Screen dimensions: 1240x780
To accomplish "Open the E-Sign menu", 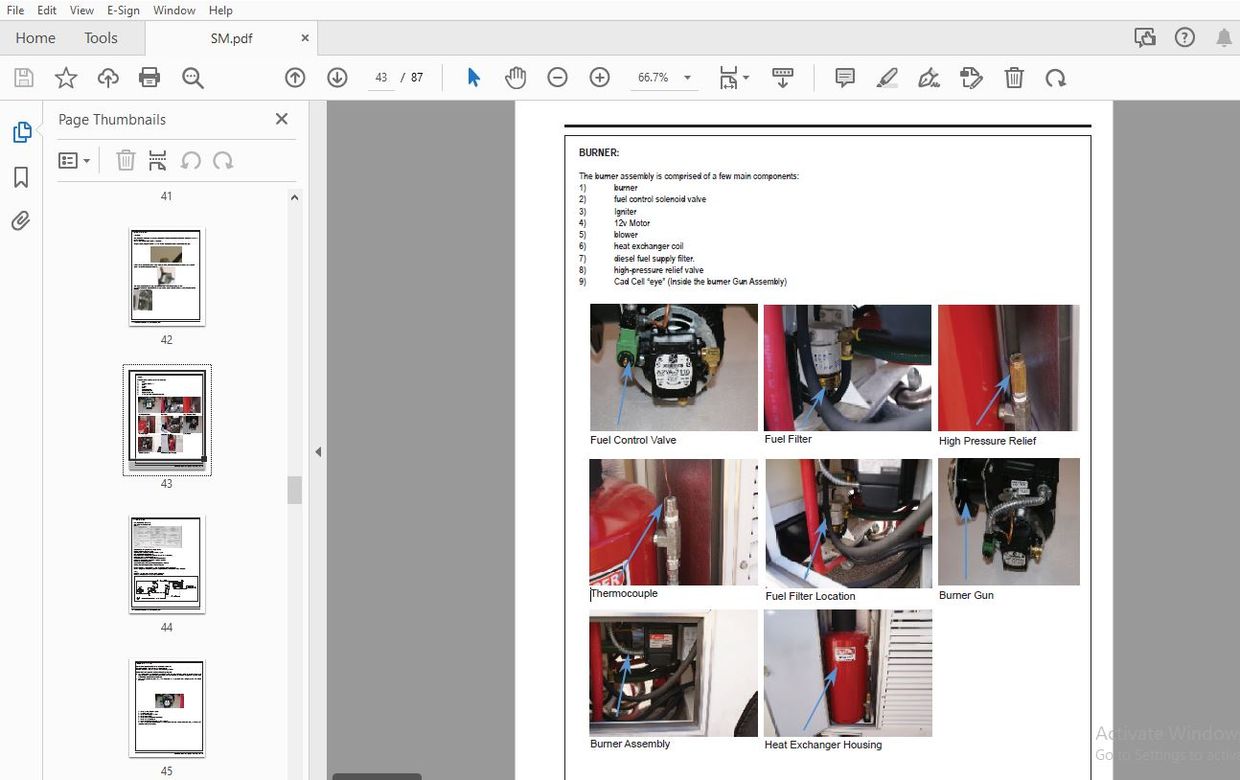I will (122, 10).
